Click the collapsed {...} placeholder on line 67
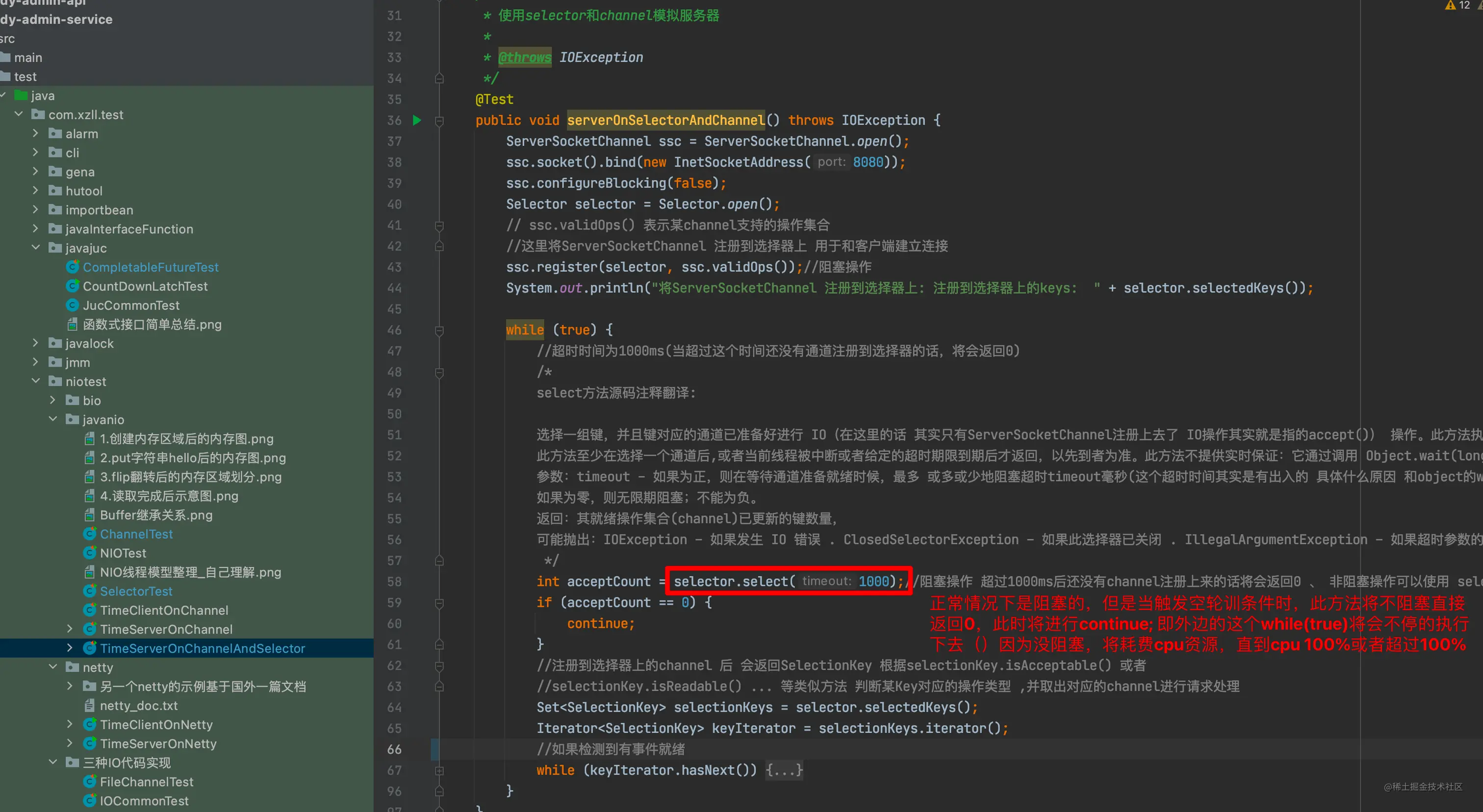1483x812 pixels. 784,770
